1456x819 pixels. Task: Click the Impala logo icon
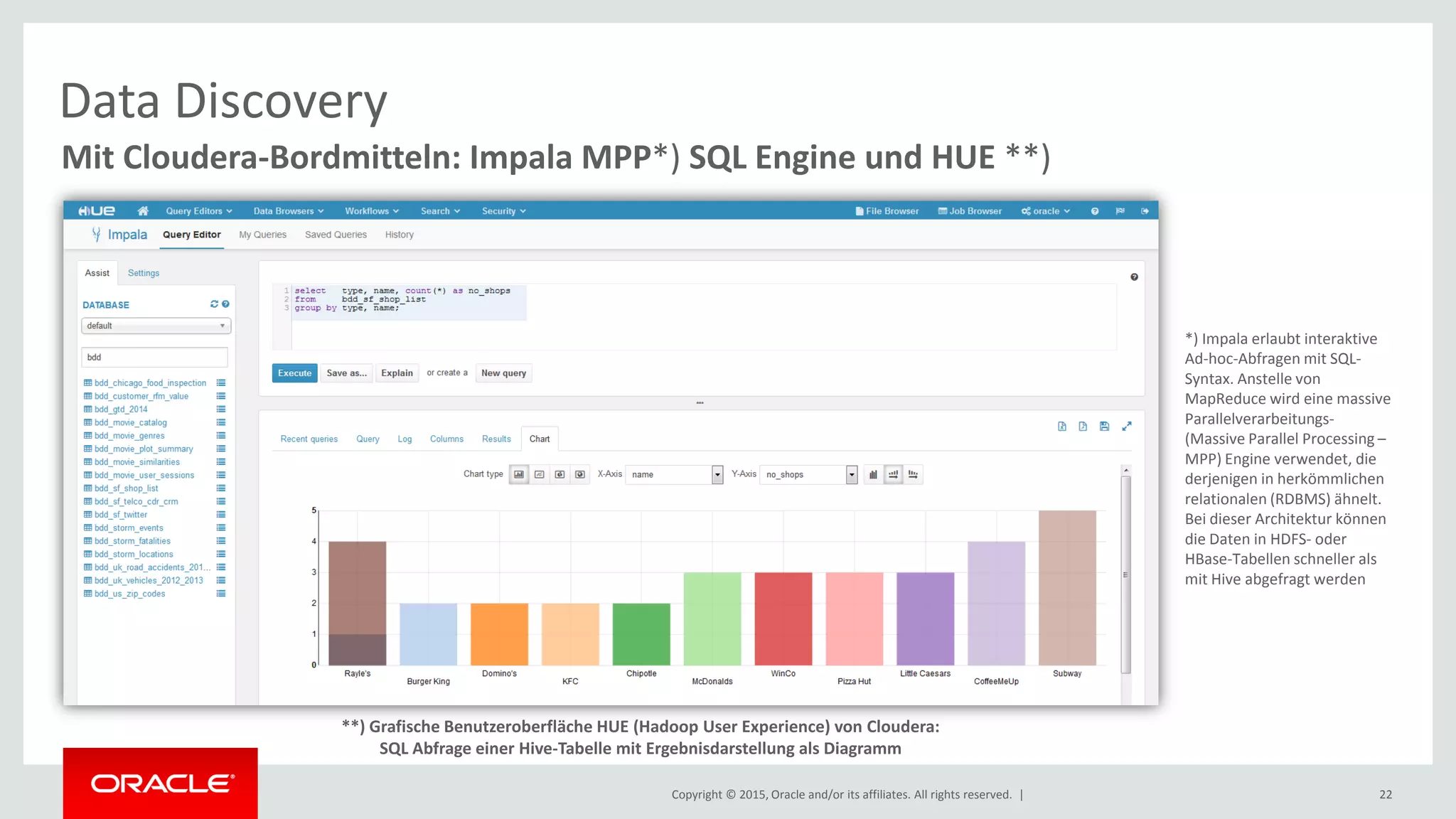[x=96, y=234]
